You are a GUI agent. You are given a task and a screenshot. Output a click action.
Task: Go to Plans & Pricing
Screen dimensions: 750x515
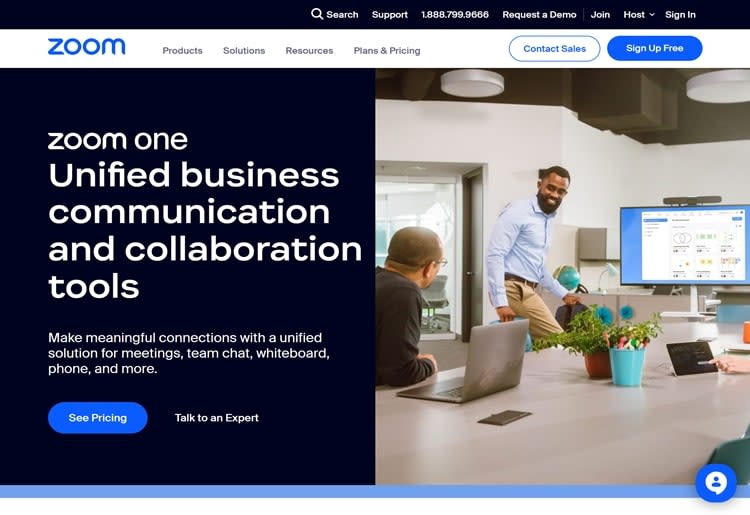[387, 51]
